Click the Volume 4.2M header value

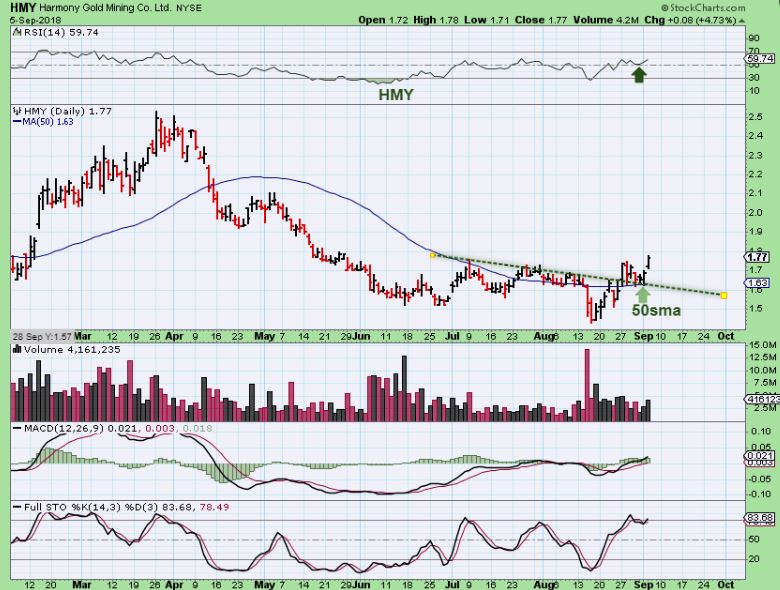(x=606, y=20)
